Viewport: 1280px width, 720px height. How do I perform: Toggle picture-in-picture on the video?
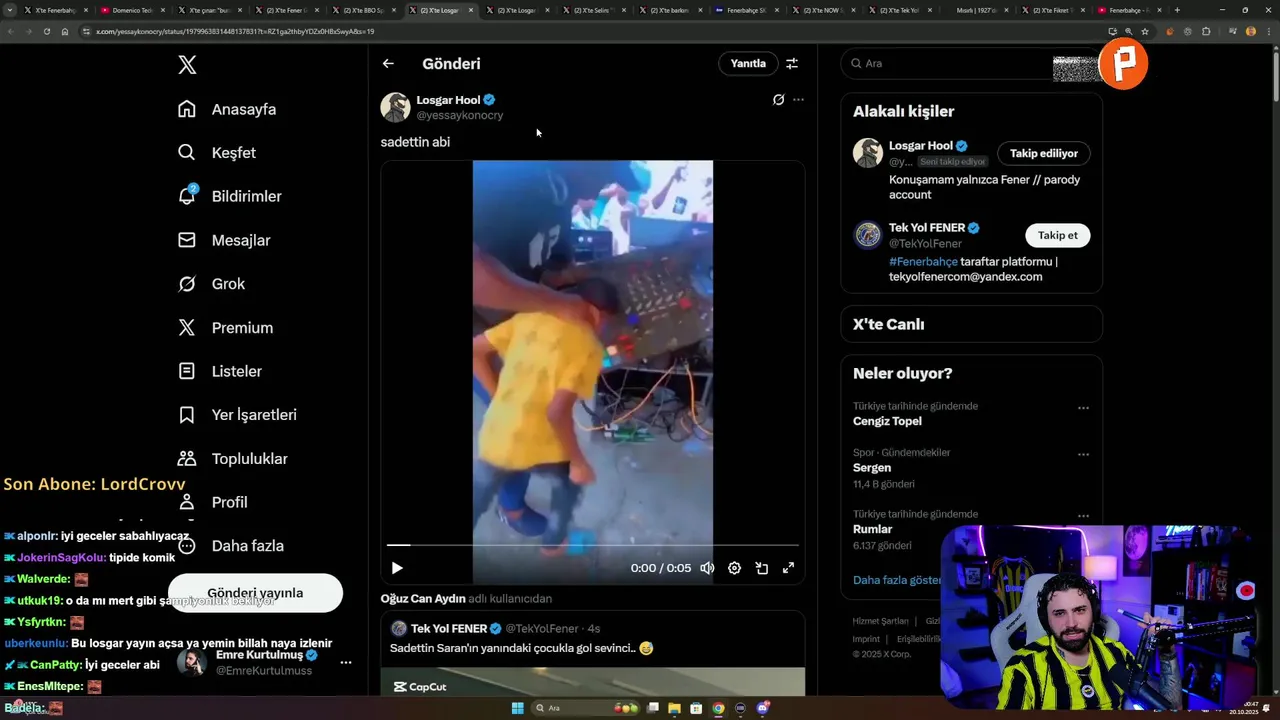tap(761, 568)
